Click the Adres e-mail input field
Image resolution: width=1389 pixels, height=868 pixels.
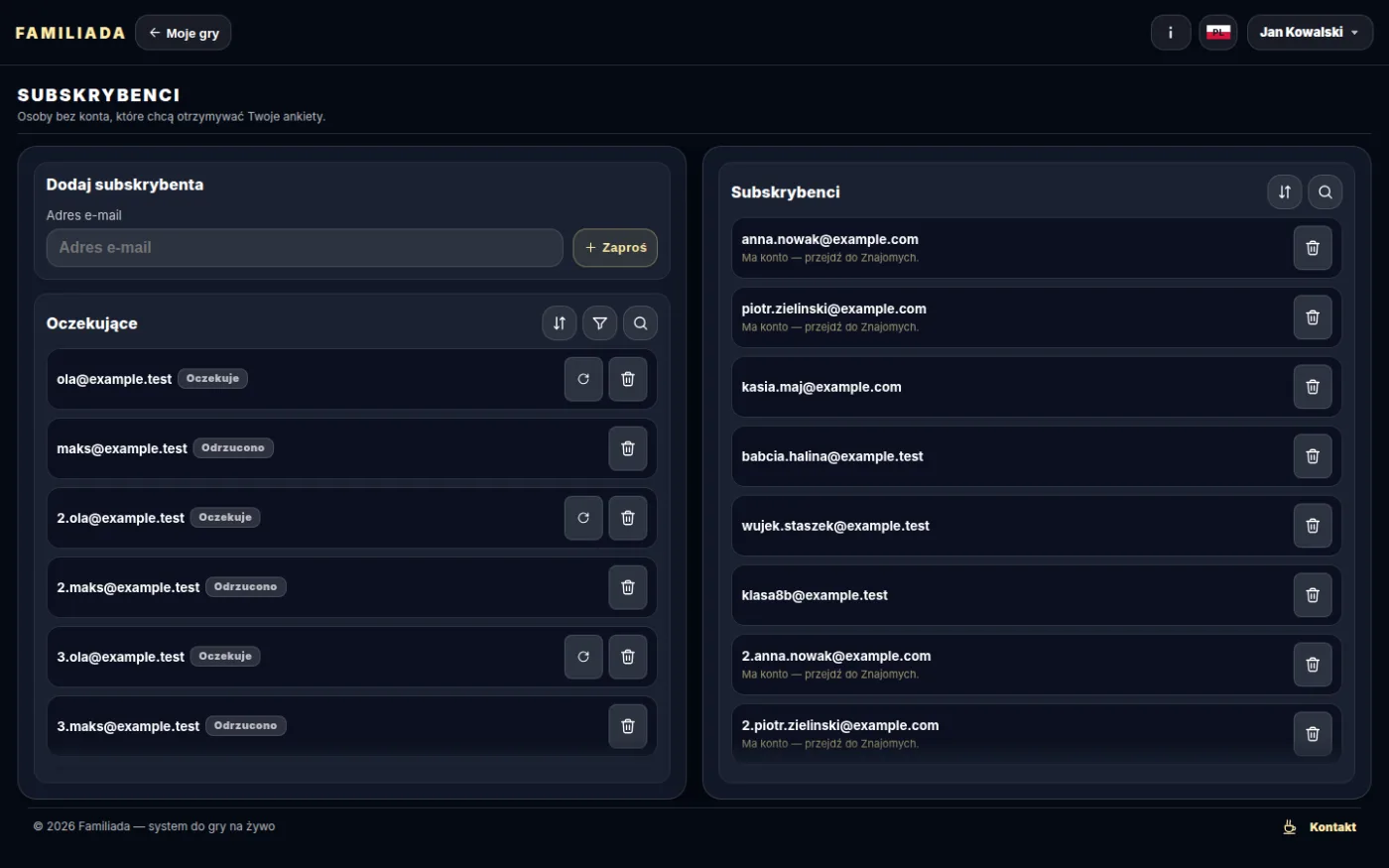[x=305, y=248]
